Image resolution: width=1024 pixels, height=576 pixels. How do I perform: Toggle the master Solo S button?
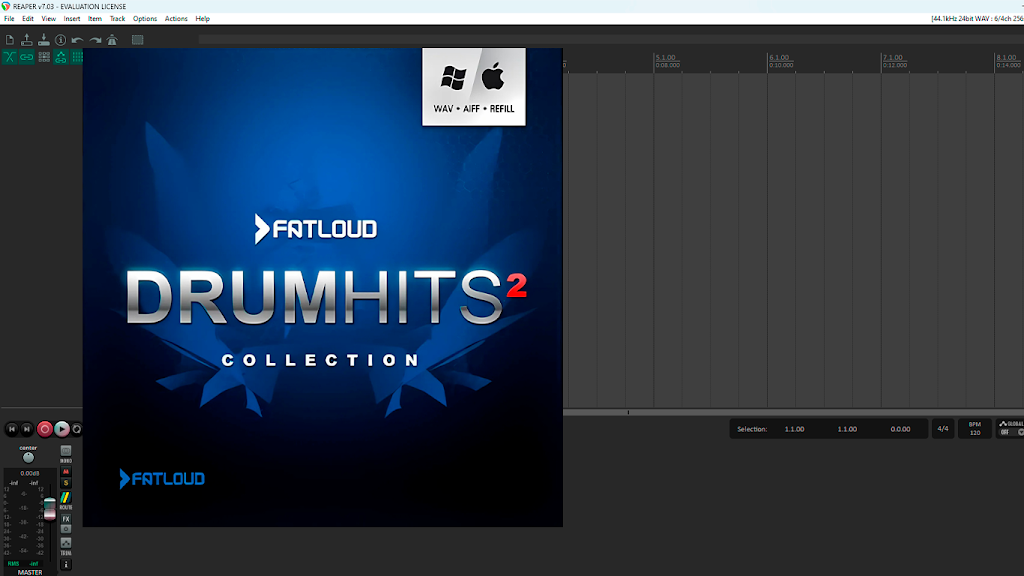tap(66, 483)
